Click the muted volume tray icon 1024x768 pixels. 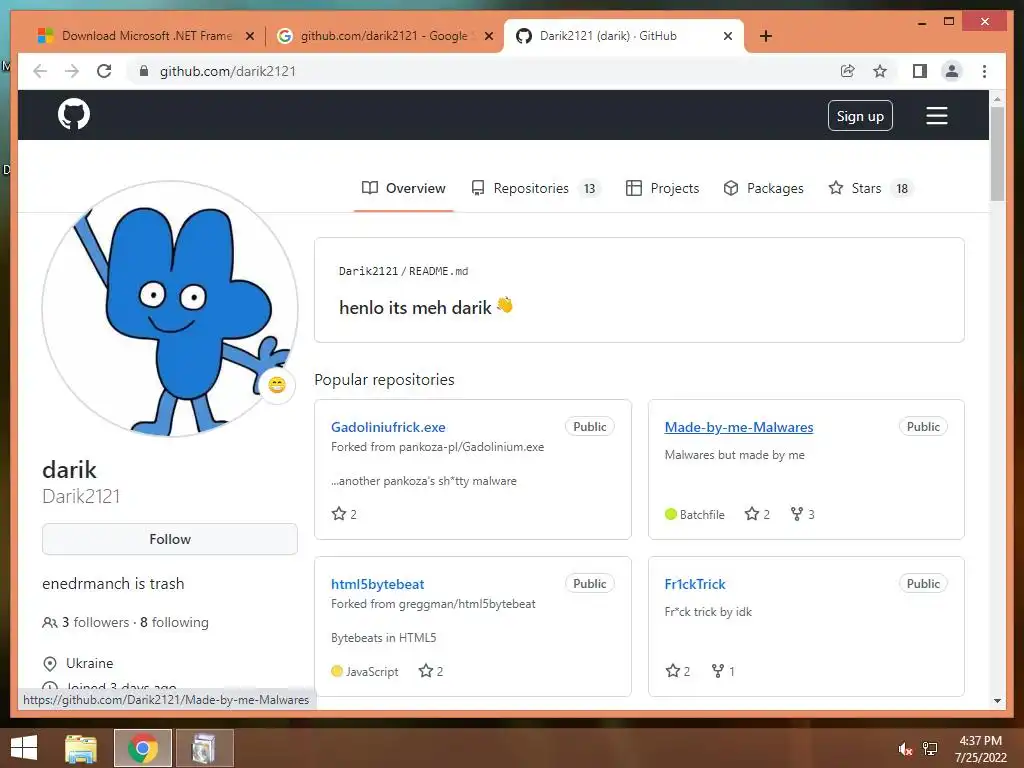[x=905, y=749]
